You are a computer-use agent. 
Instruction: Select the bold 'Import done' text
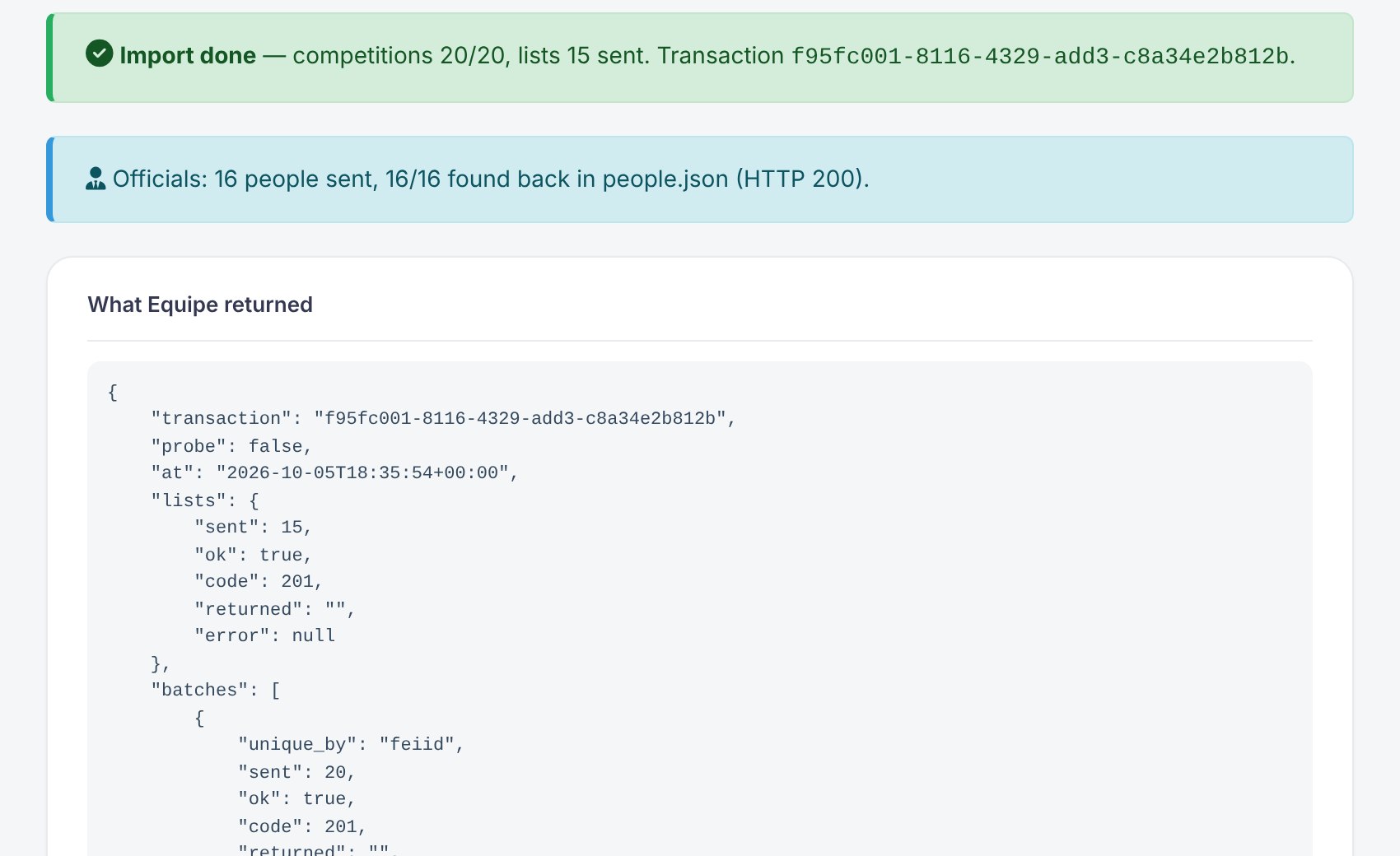(x=188, y=55)
